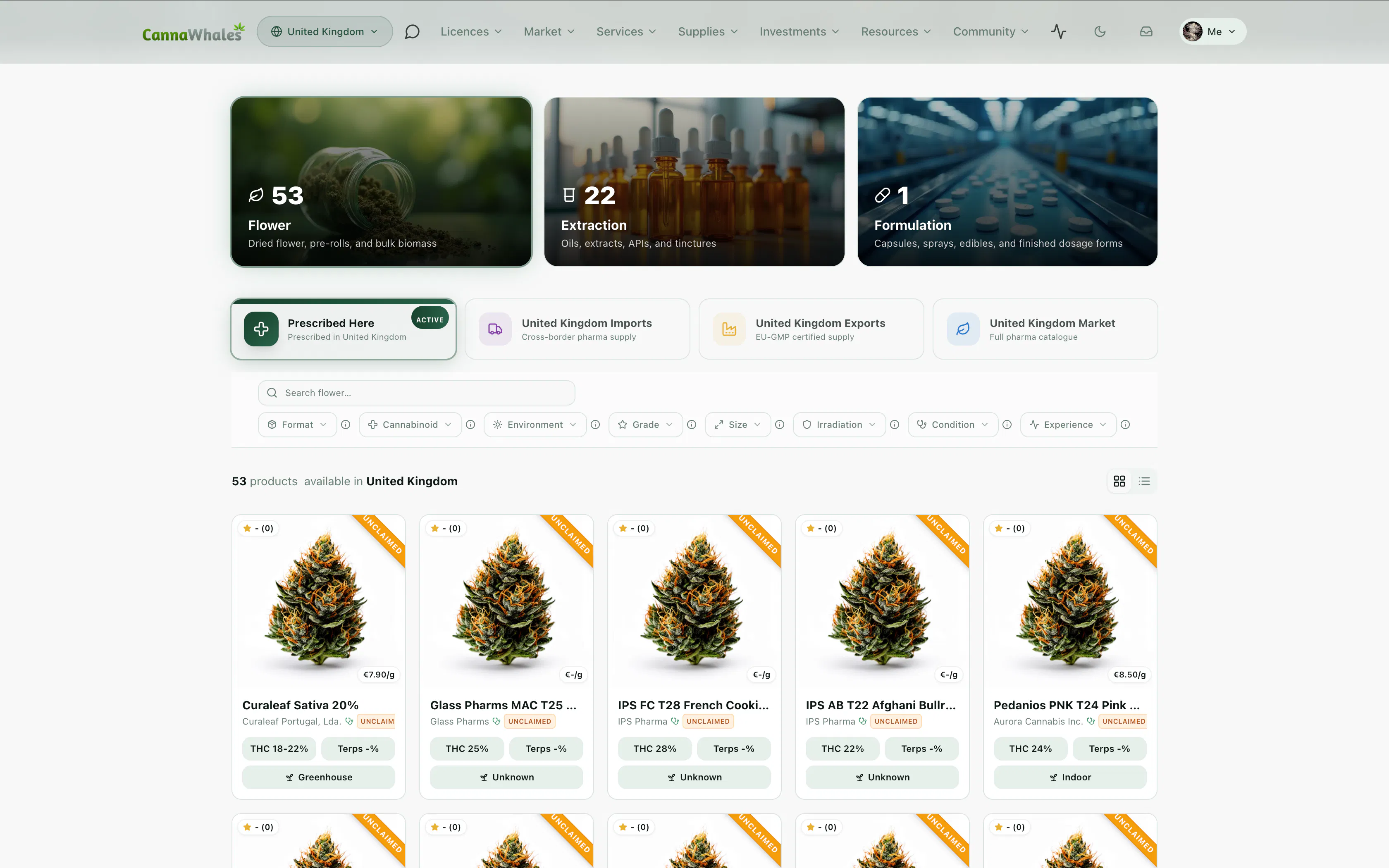Click the CannaWhales logo
Screen dimensions: 1389x868
193,32
